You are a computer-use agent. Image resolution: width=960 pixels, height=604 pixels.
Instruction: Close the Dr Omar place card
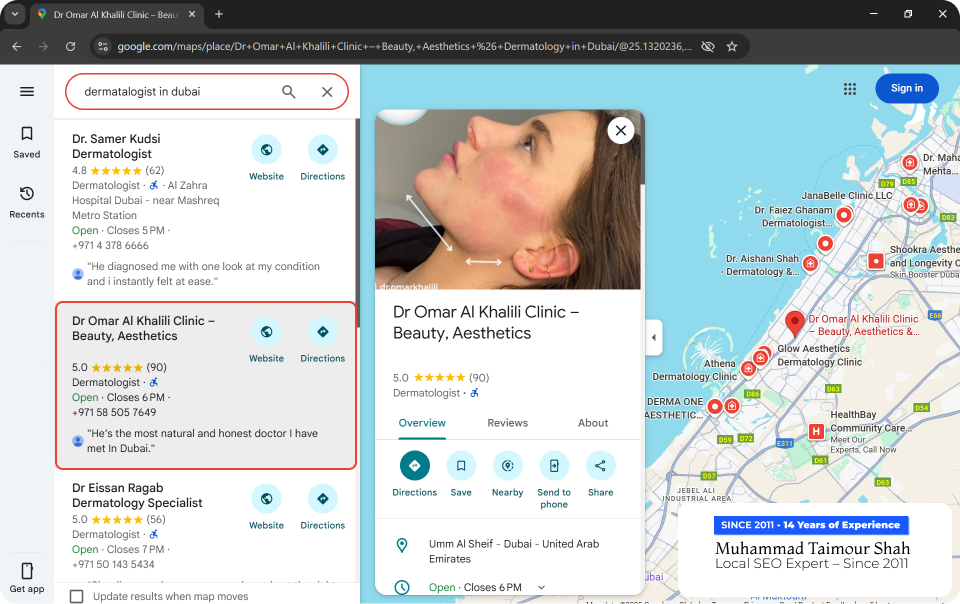[x=621, y=130]
